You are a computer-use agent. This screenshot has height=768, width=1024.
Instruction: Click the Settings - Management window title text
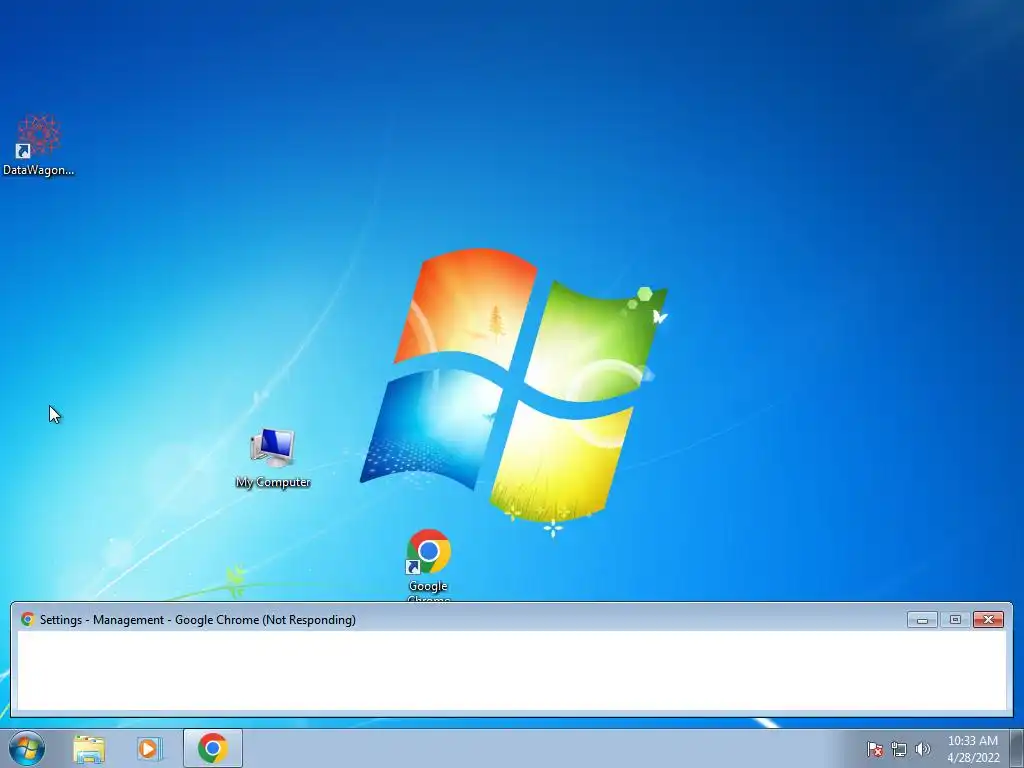point(198,620)
